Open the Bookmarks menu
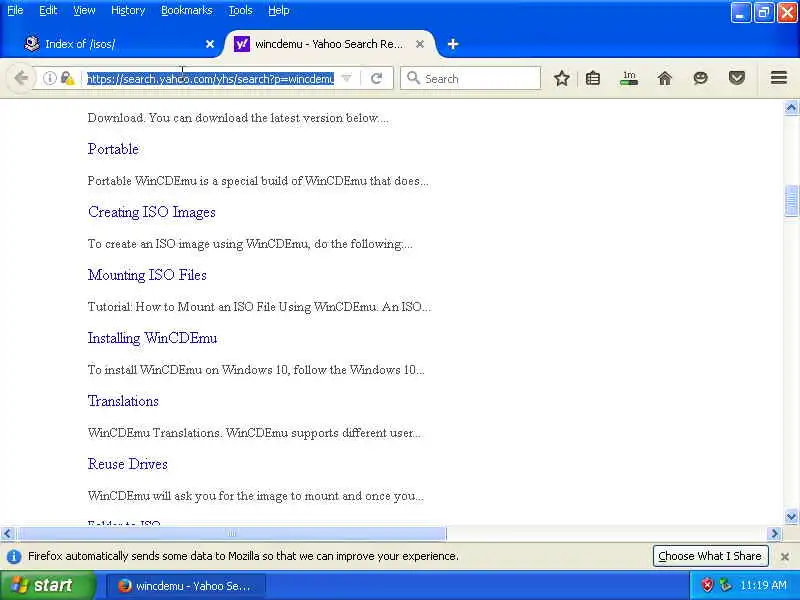Image resolution: width=800 pixels, height=600 pixels. (187, 10)
